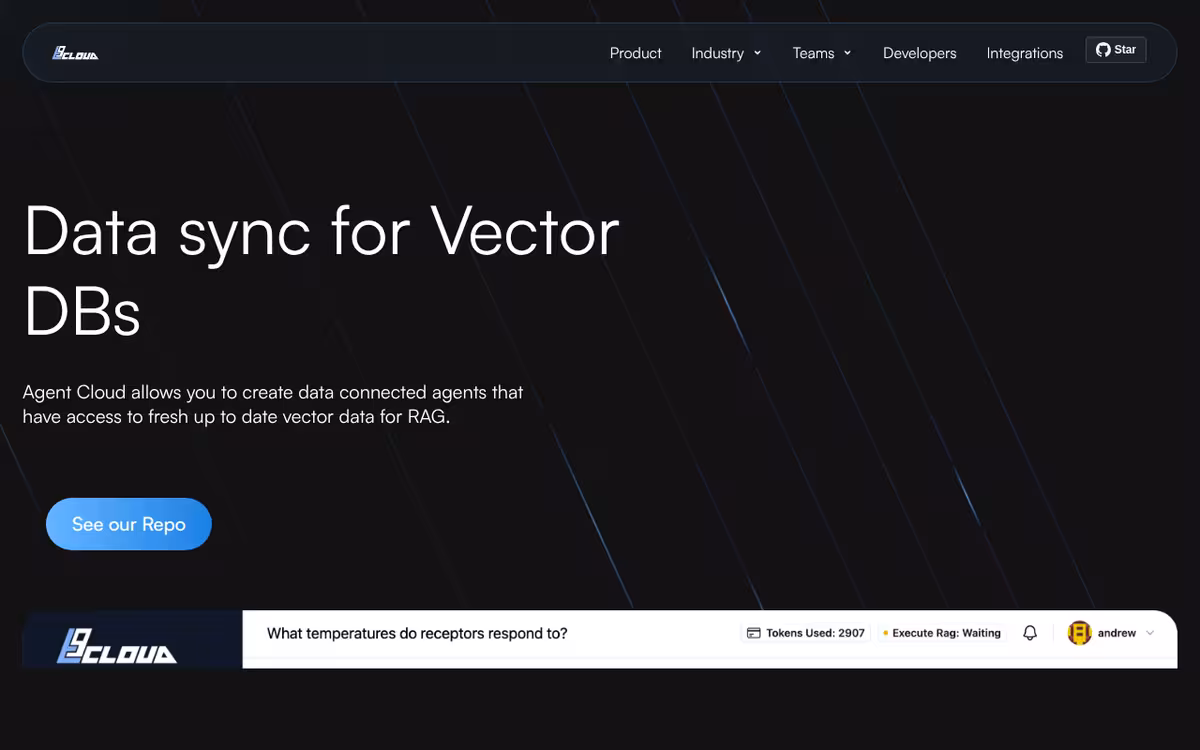Screen dimensions: 1200x750
Task: Click the question text about receptors
Action: click(x=417, y=633)
